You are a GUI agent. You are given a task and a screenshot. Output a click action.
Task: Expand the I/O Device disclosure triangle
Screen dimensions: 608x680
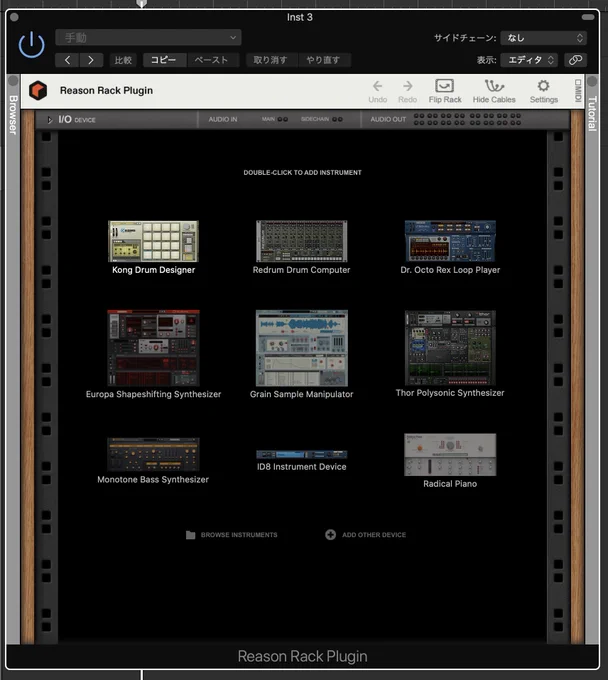(50, 120)
